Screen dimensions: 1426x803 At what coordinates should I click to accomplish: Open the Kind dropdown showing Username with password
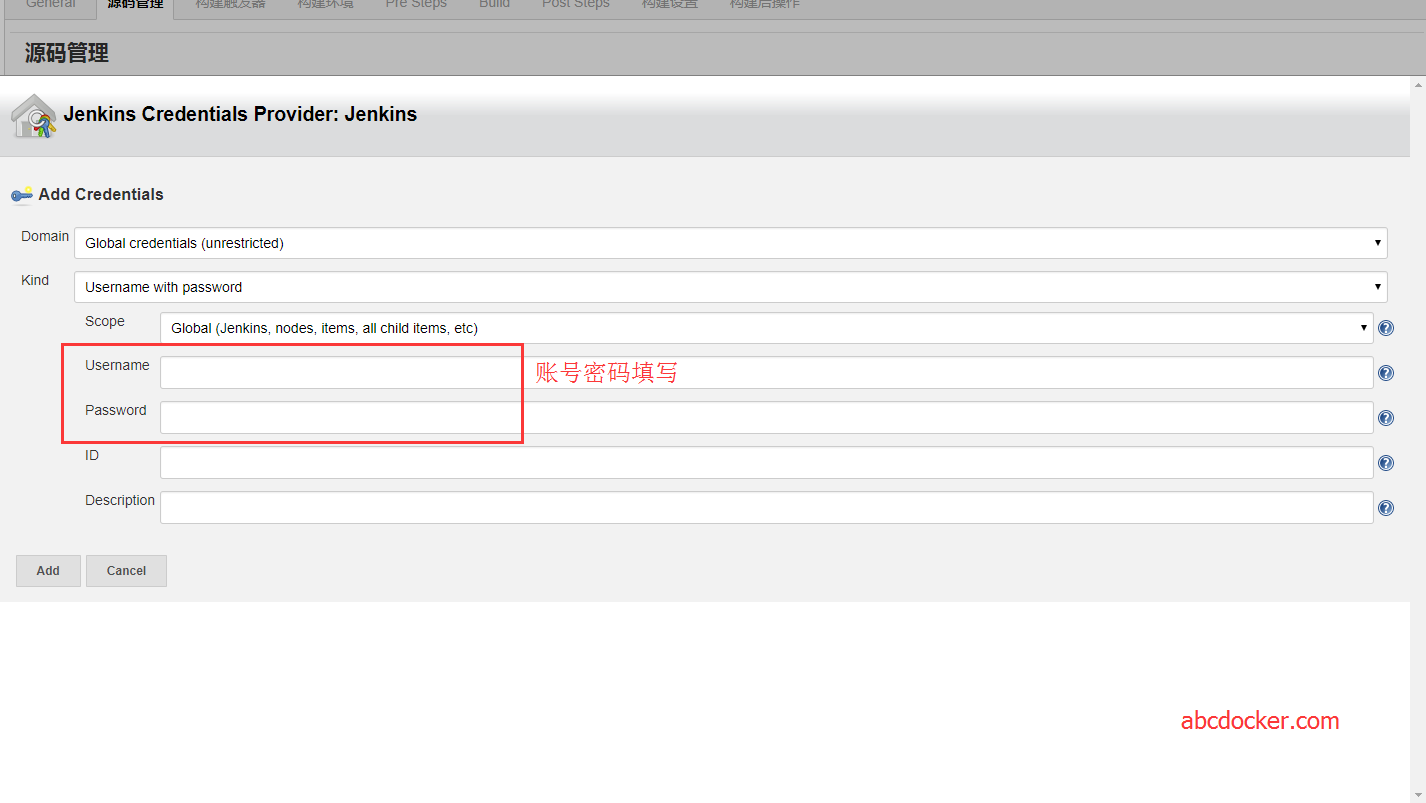1378,287
